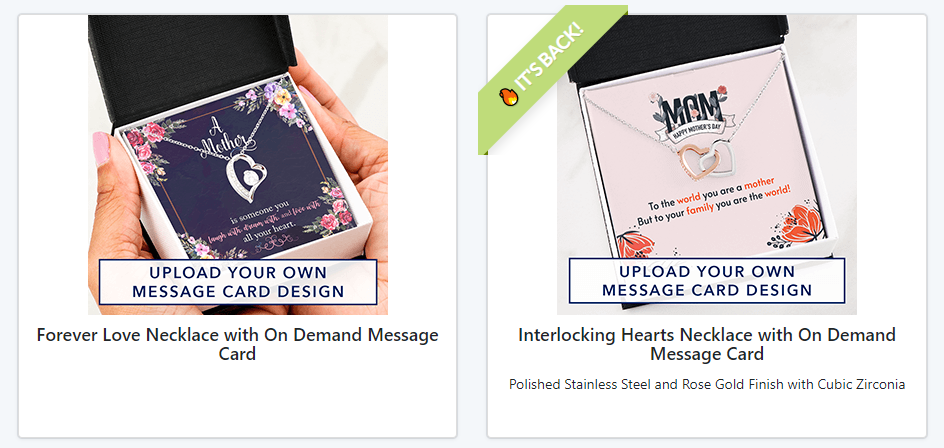Click the Polished Stainless Steel description text

(707, 384)
